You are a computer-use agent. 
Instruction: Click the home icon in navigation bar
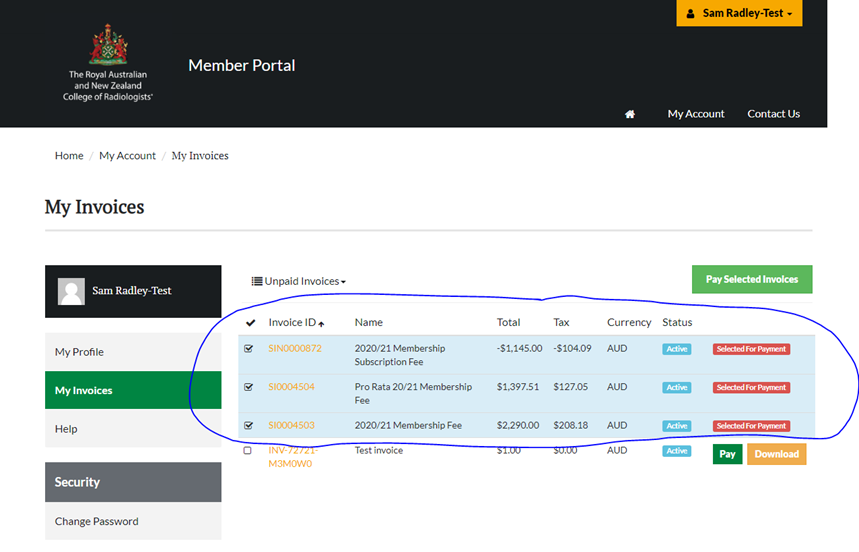pos(630,114)
